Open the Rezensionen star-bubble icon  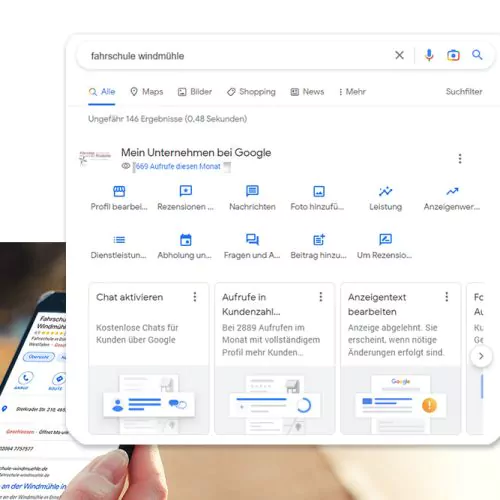186,191
